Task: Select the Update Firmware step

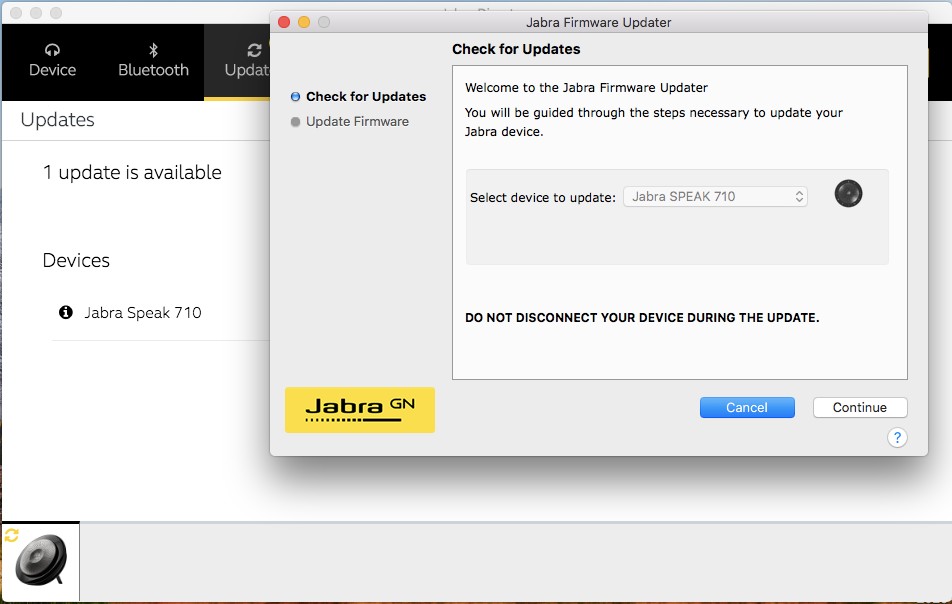Action: 350,121
